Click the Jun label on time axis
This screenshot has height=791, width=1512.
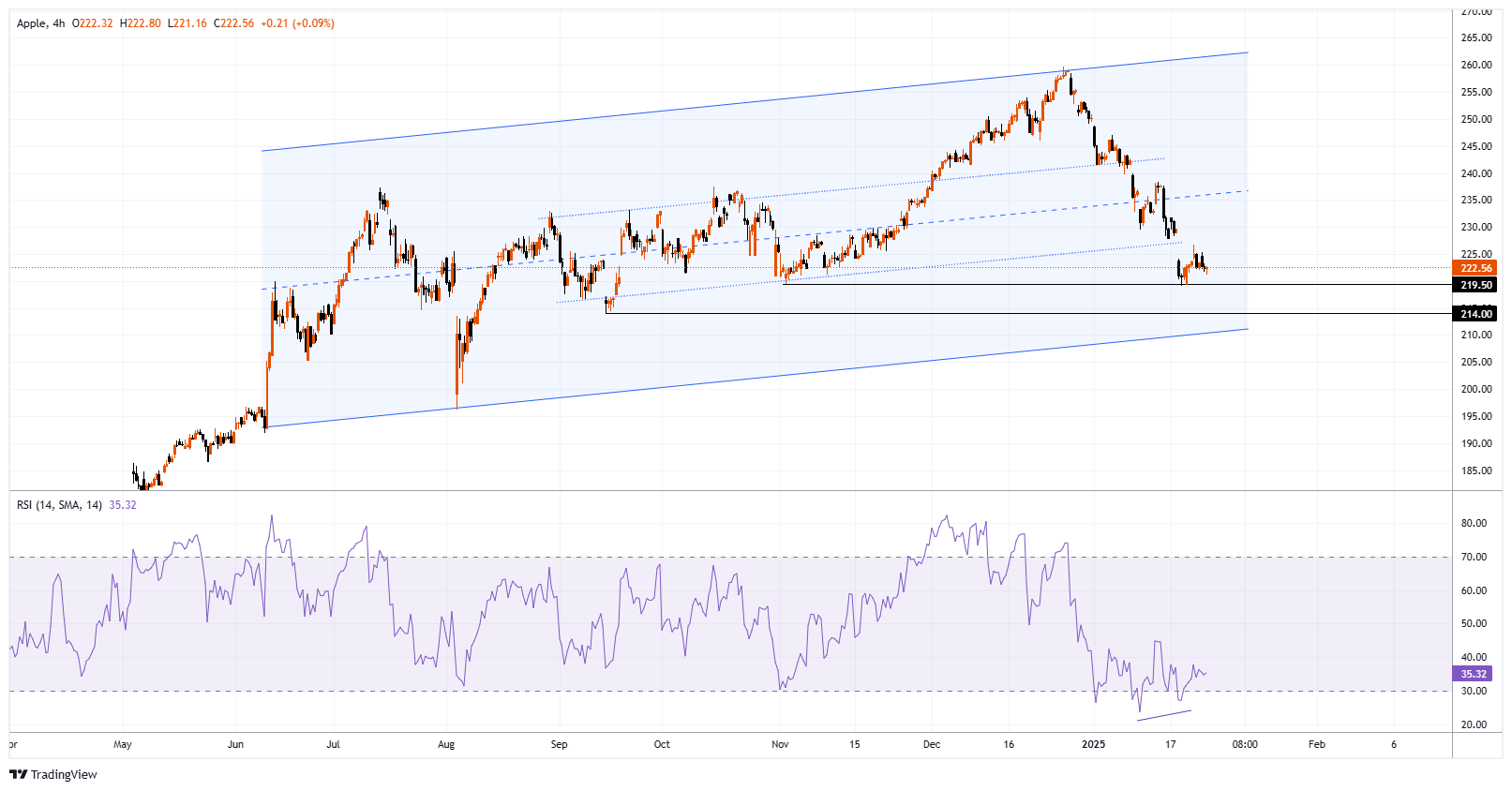[235, 745]
